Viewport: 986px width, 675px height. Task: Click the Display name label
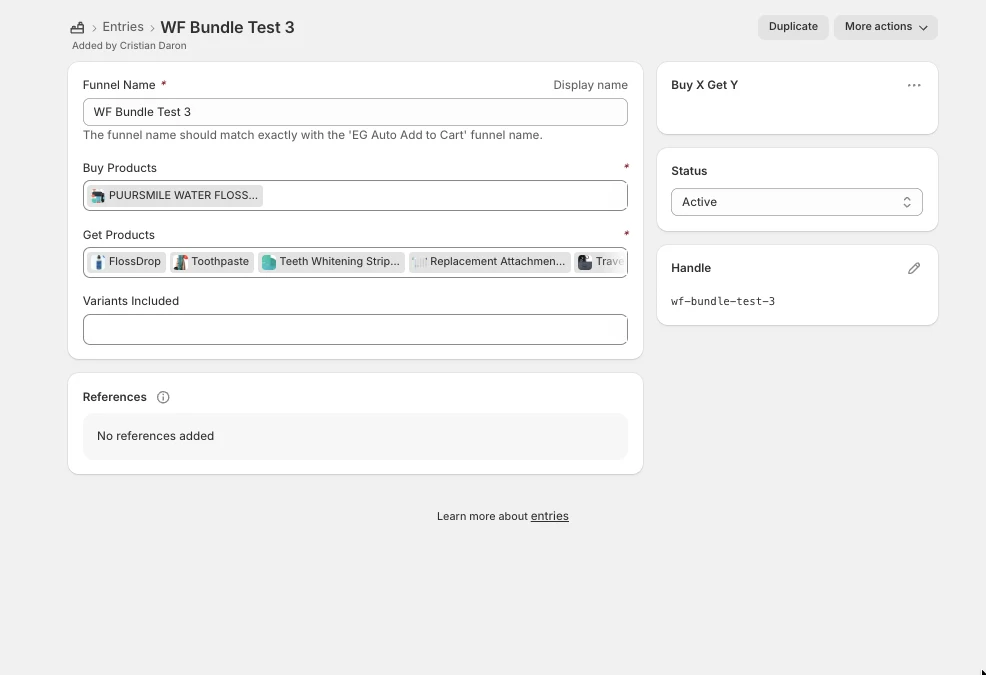coord(590,85)
